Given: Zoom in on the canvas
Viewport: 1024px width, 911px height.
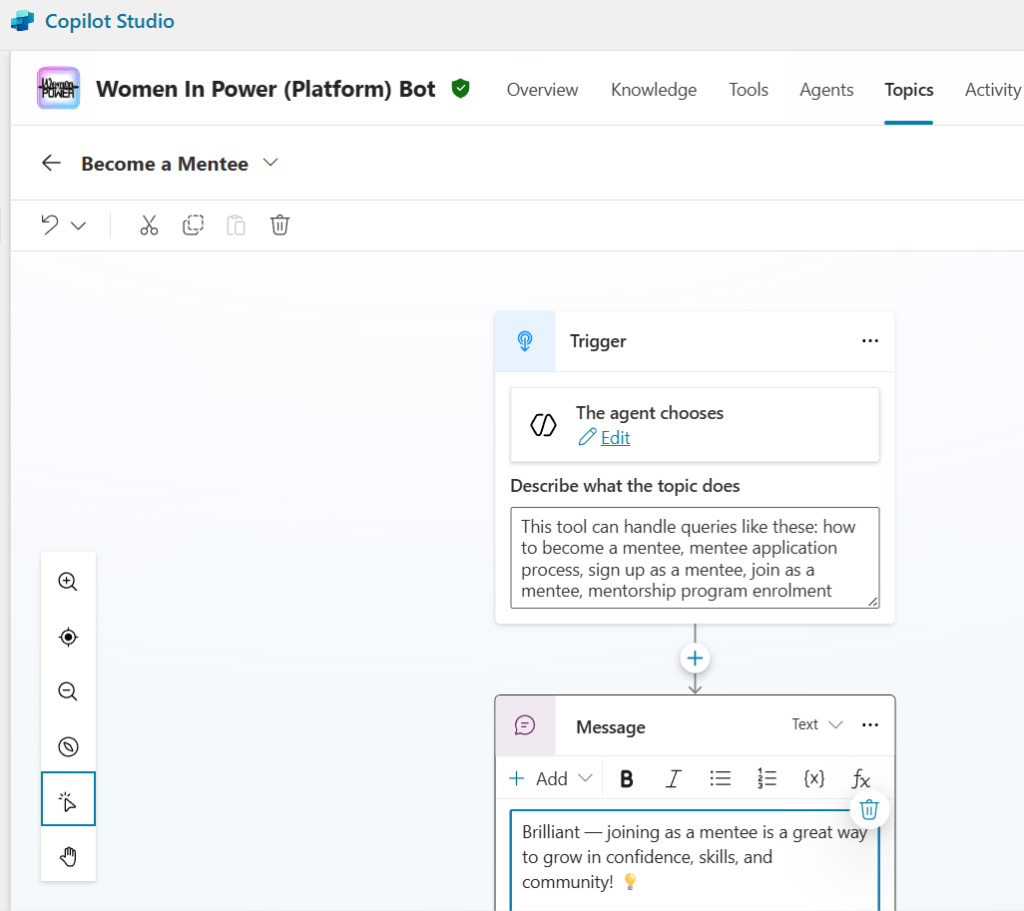Looking at the screenshot, I should [x=68, y=582].
